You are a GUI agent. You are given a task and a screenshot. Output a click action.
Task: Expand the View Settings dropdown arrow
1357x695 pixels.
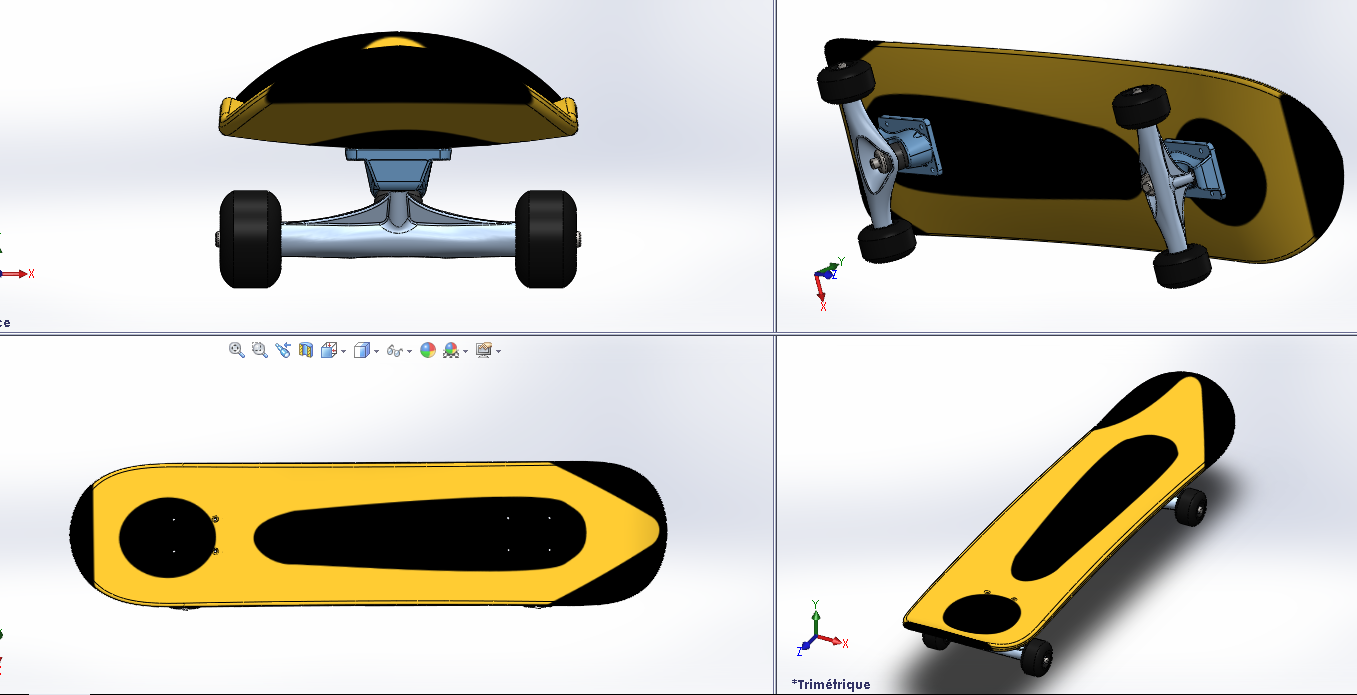tap(498, 351)
